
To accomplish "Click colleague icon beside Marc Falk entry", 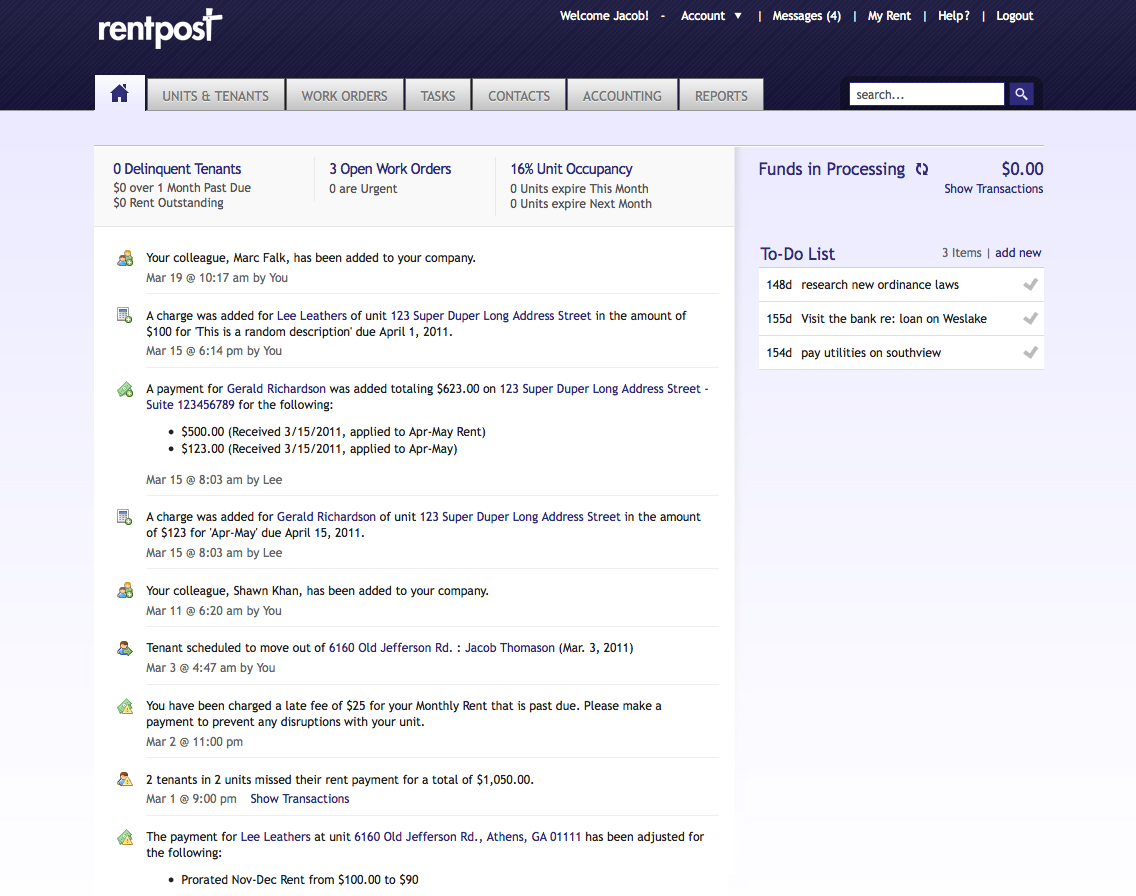I will coord(125,258).
